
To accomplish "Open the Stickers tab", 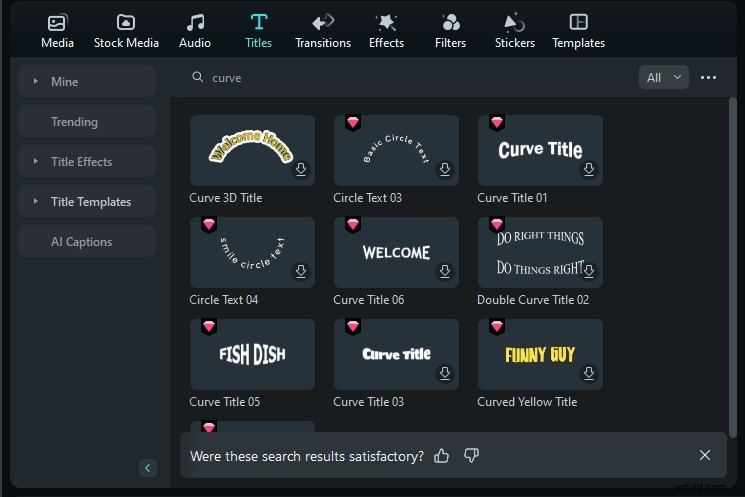I will [x=515, y=30].
